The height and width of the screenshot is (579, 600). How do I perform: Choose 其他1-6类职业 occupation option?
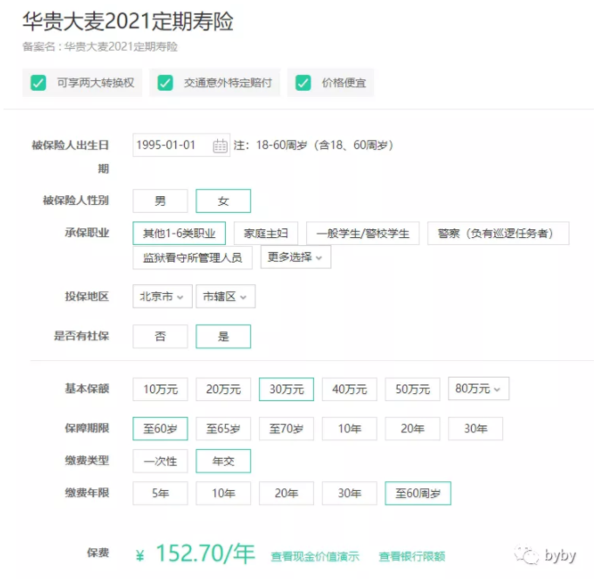coord(179,233)
